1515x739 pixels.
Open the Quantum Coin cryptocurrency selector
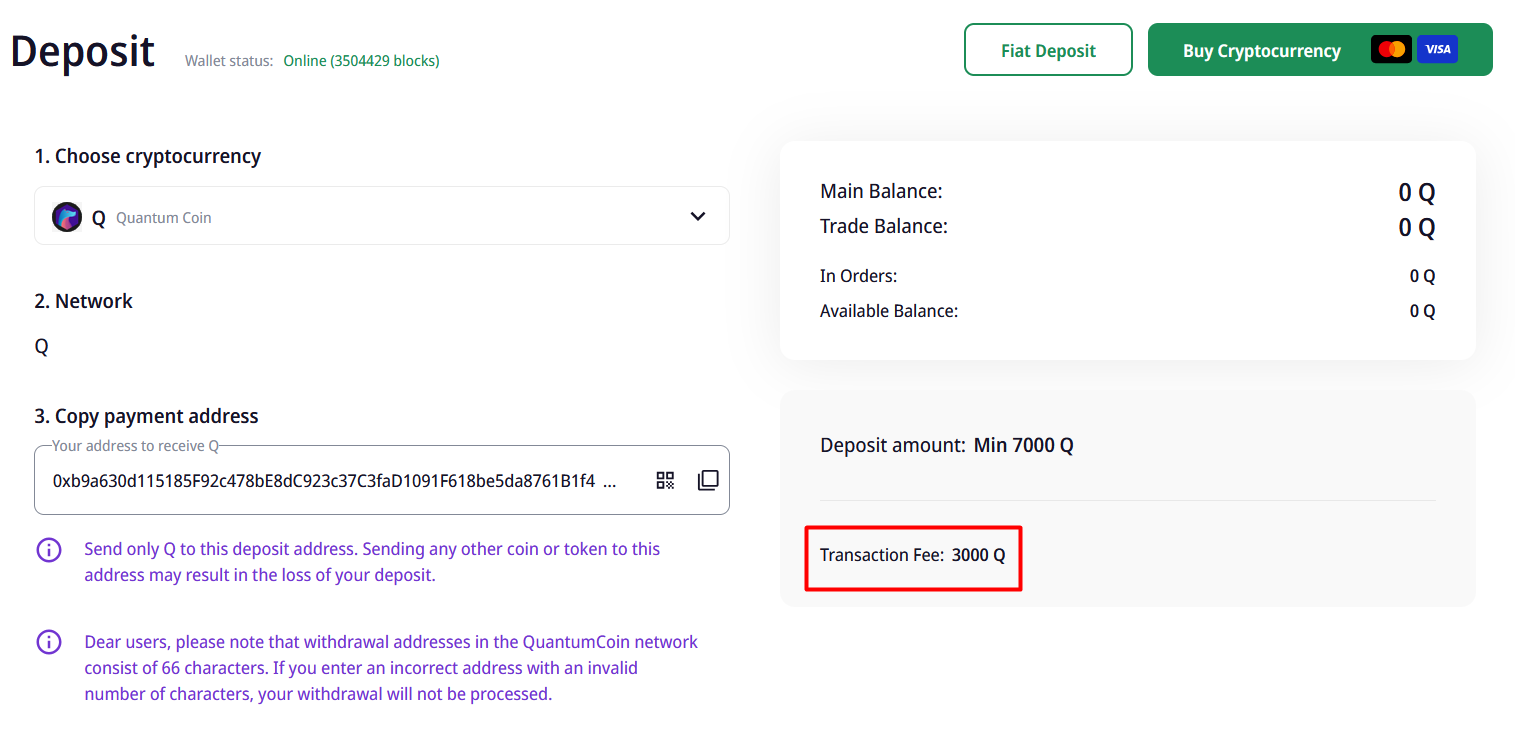pos(381,216)
